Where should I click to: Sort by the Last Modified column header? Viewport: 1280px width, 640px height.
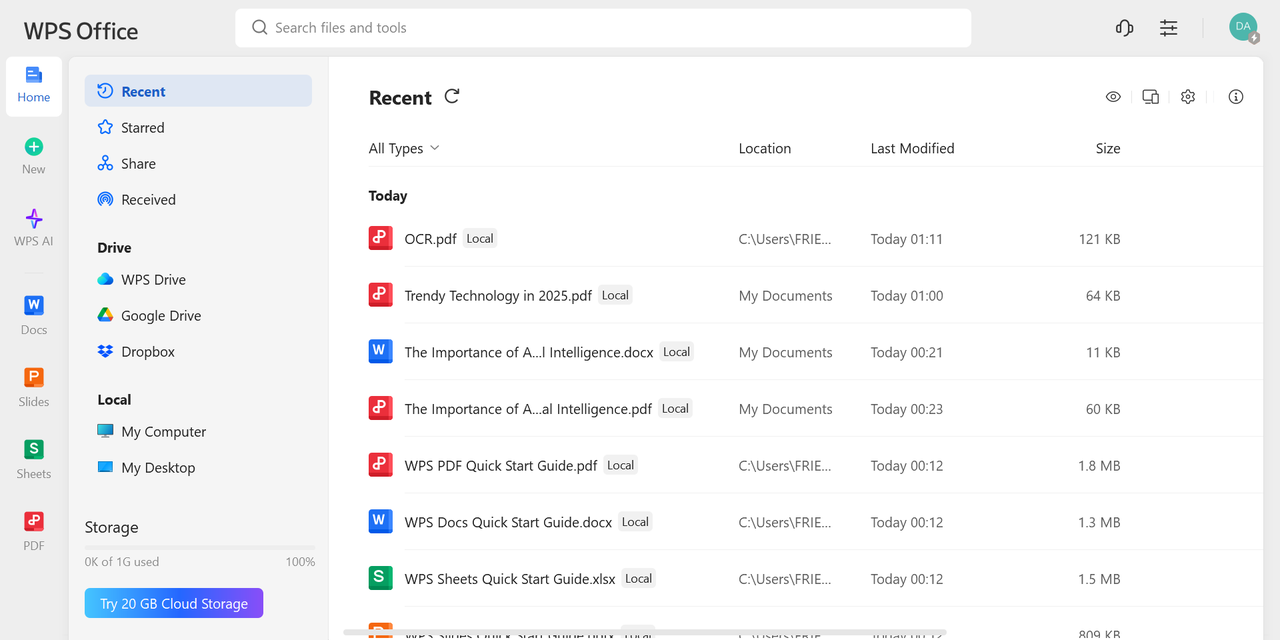tap(912, 148)
